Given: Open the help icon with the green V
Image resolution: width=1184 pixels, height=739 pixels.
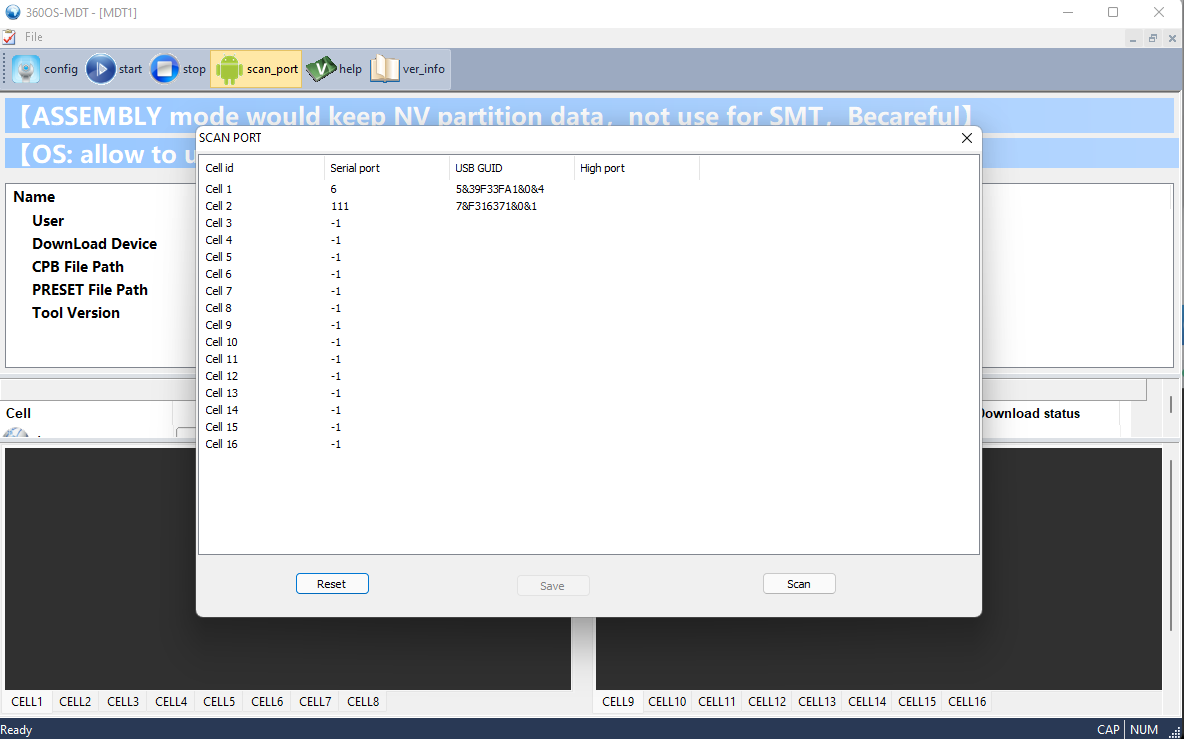Looking at the screenshot, I should pos(321,68).
